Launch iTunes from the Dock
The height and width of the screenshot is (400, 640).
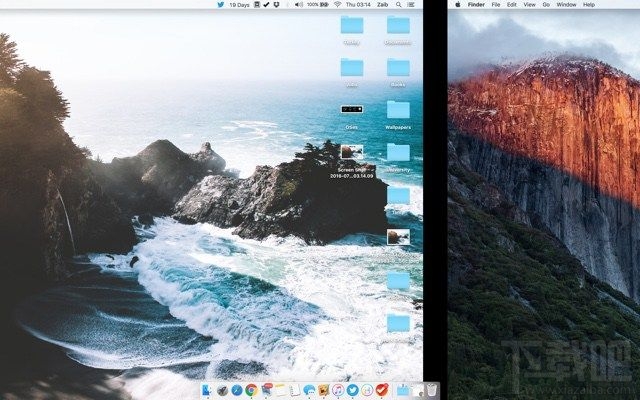pyautogui.click(x=338, y=391)
